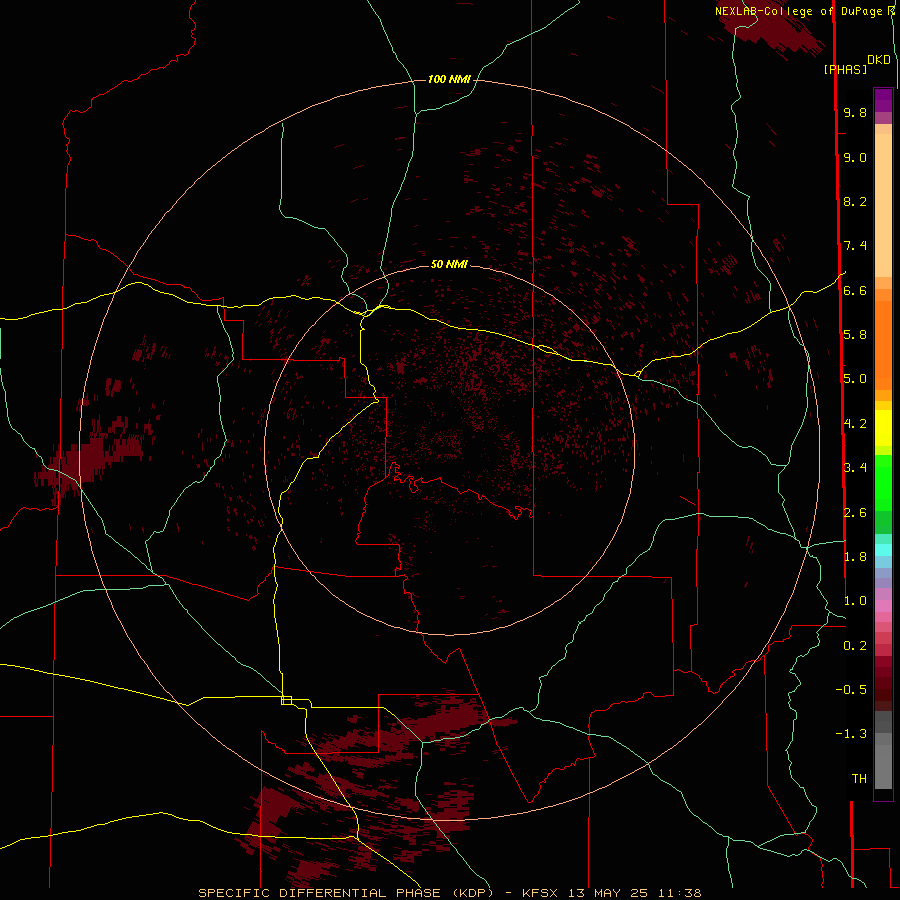Click the 100 NMI range ring label

pyautogui.click(x=449, y=79)
